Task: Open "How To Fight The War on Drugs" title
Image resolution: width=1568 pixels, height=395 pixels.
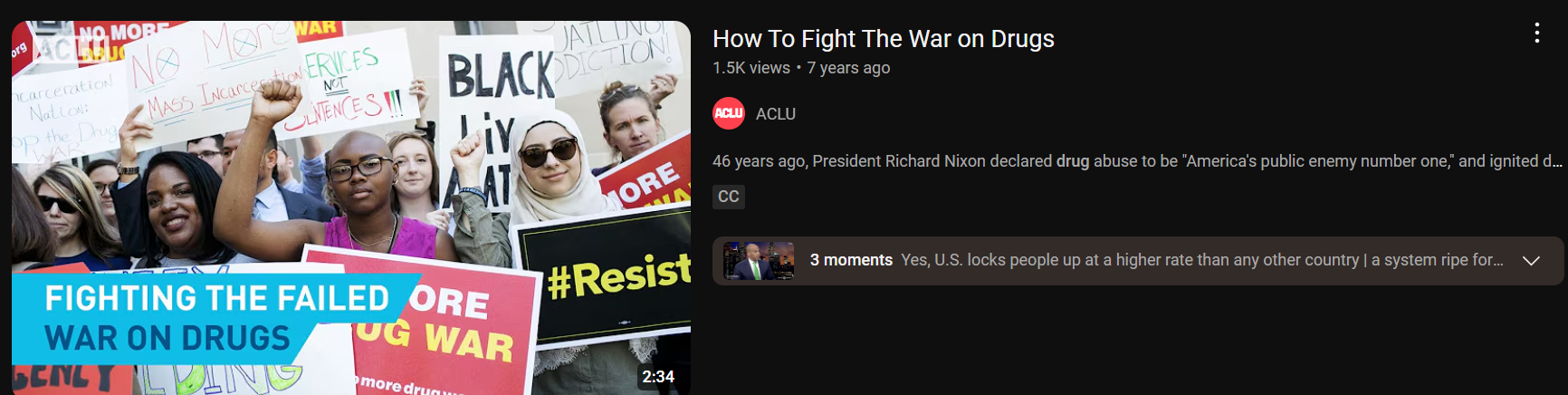Action: tap(884, 39)
